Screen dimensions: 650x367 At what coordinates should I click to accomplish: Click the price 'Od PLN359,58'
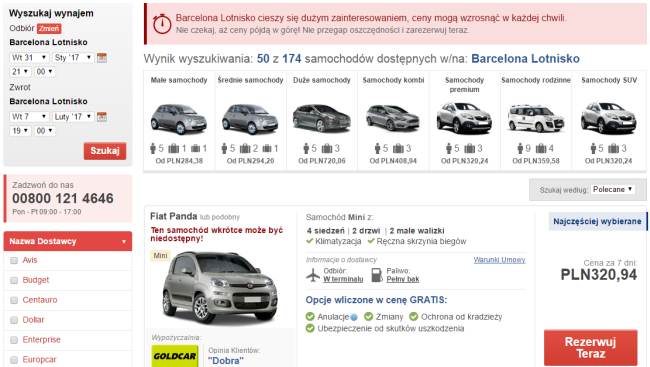(x=536, y=161)
